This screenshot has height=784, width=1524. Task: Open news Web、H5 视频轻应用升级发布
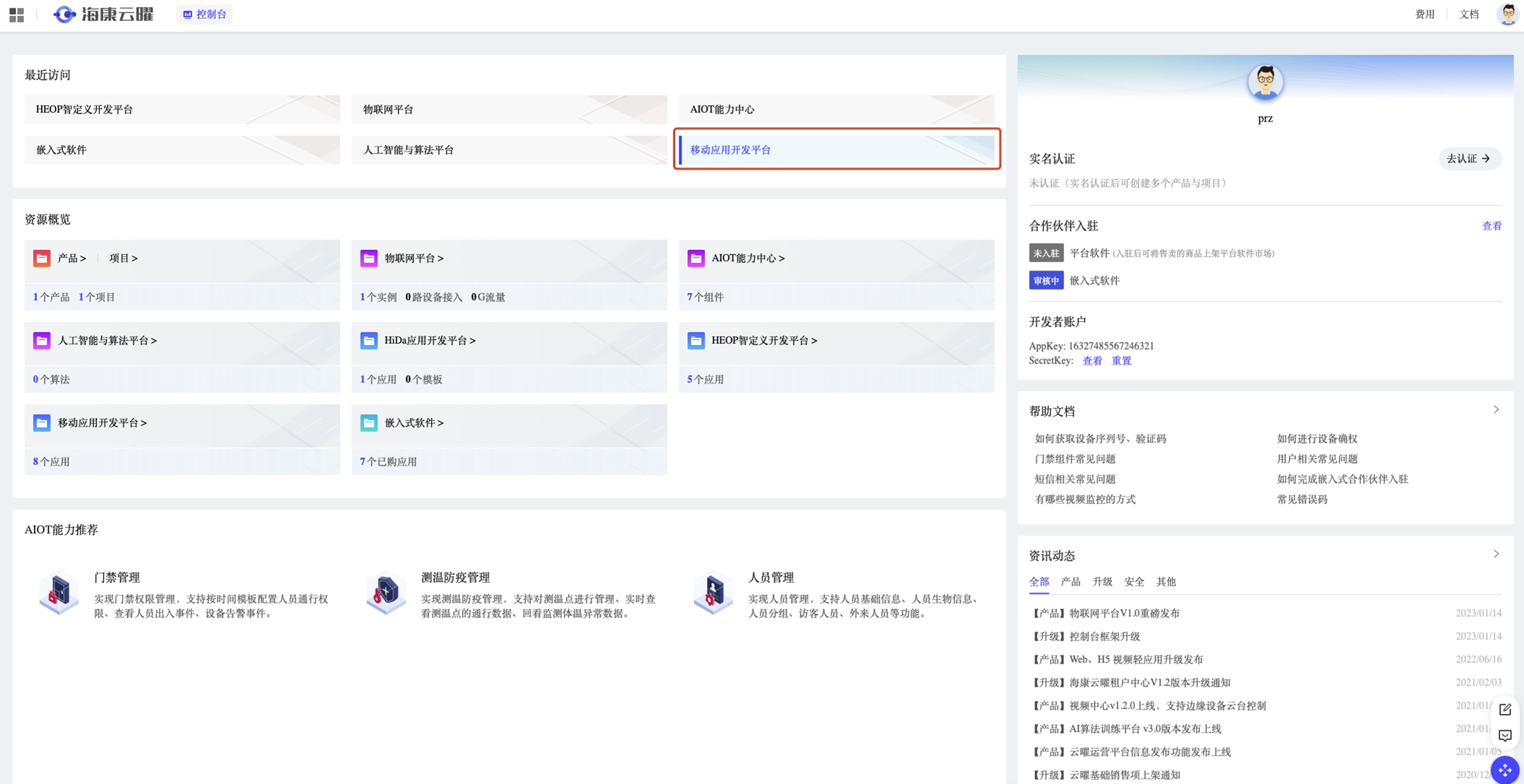[1116, 660]
